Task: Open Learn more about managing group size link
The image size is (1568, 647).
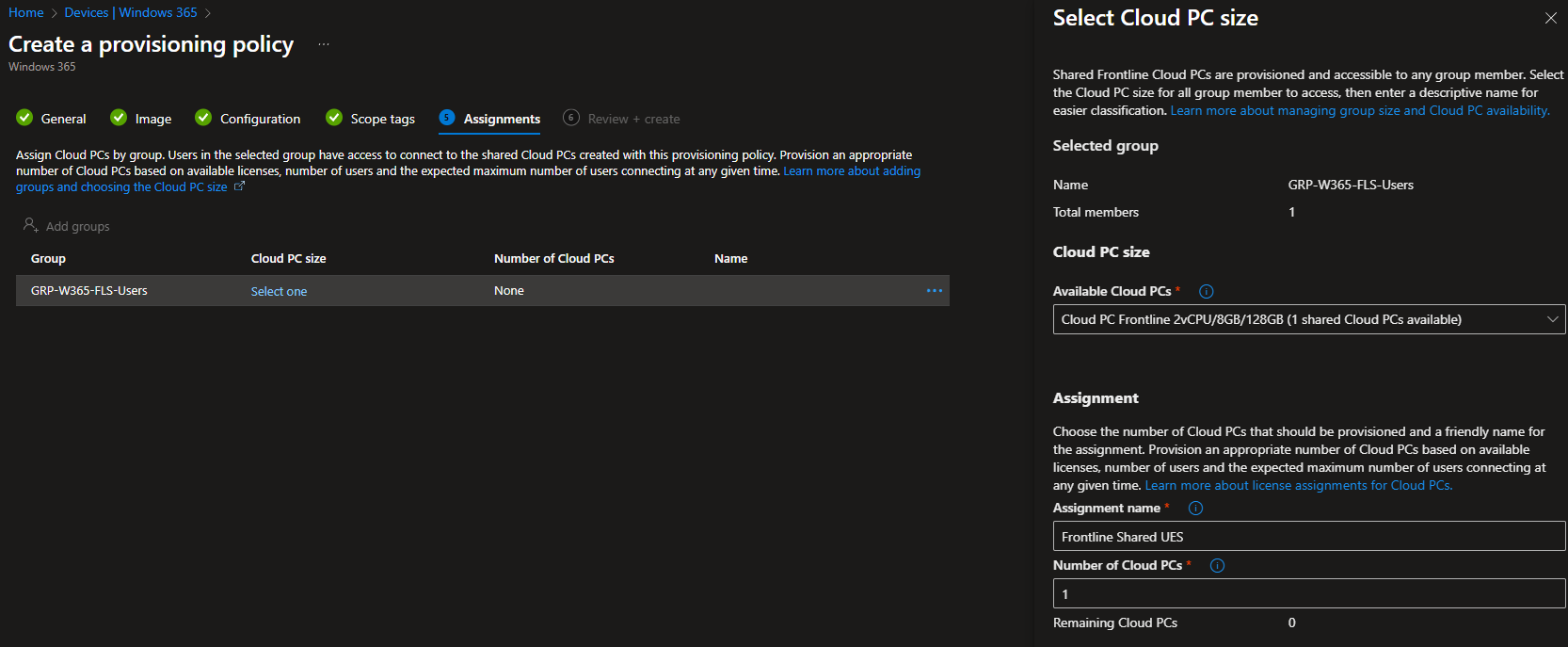Action: coord(1359,111)
